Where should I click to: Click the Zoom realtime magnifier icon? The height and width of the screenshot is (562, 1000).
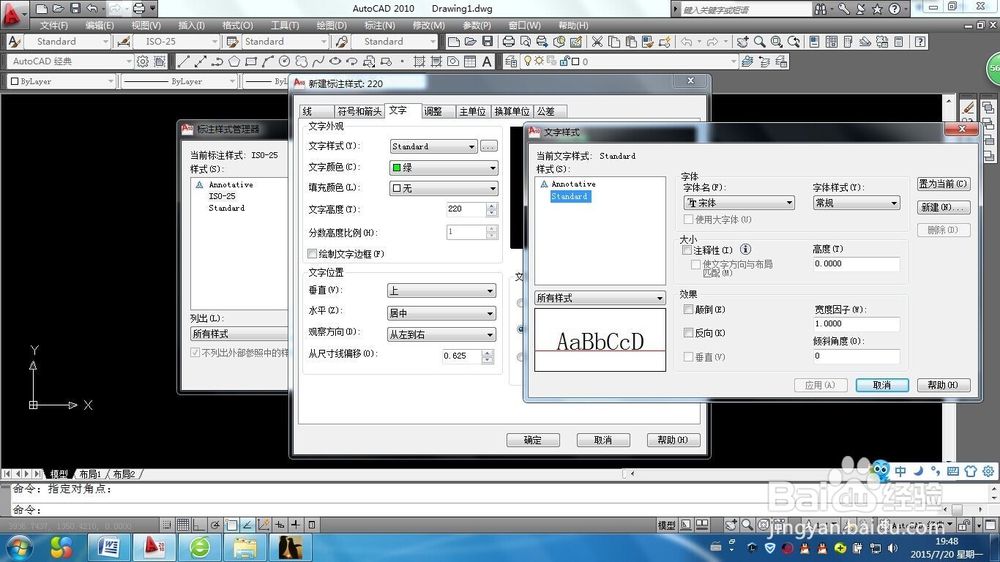[760, 41]
